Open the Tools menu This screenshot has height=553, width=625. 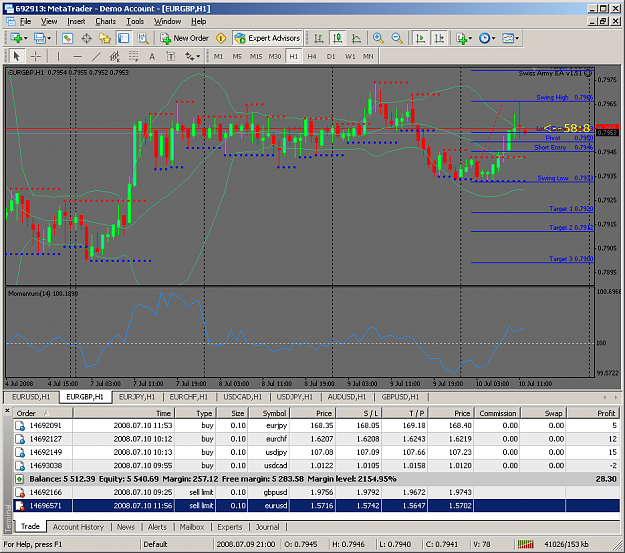click(135, 22)
